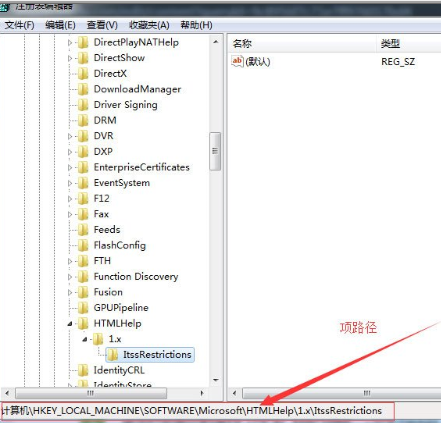Click the HTMLHelp folder icon

[83, 323]
